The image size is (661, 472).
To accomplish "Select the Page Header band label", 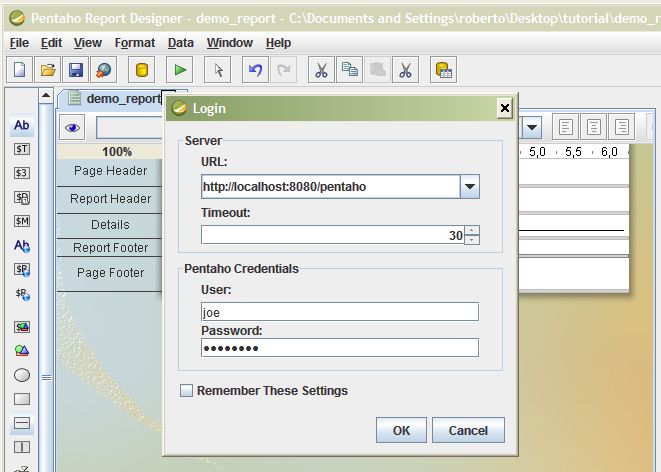I will (110, 171).
